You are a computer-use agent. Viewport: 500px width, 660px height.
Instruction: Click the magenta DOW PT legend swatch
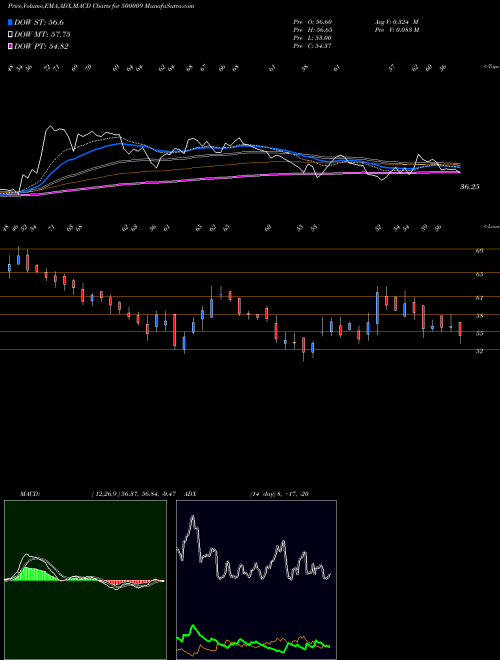(x=11, y=47)
